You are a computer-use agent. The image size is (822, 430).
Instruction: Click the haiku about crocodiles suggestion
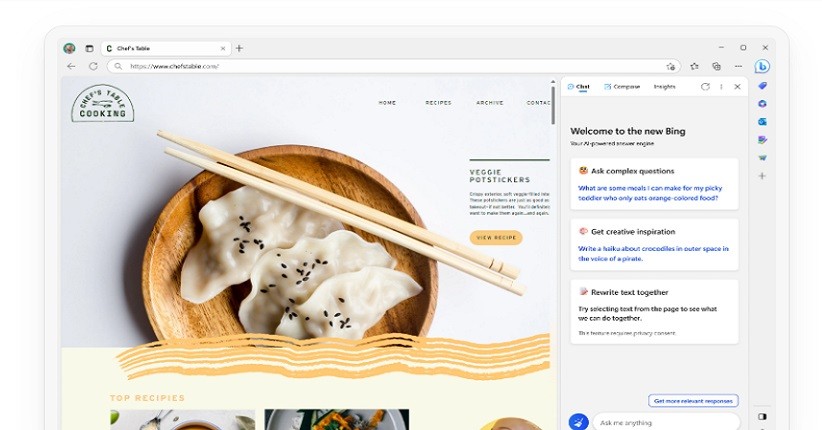coord(653,254)
